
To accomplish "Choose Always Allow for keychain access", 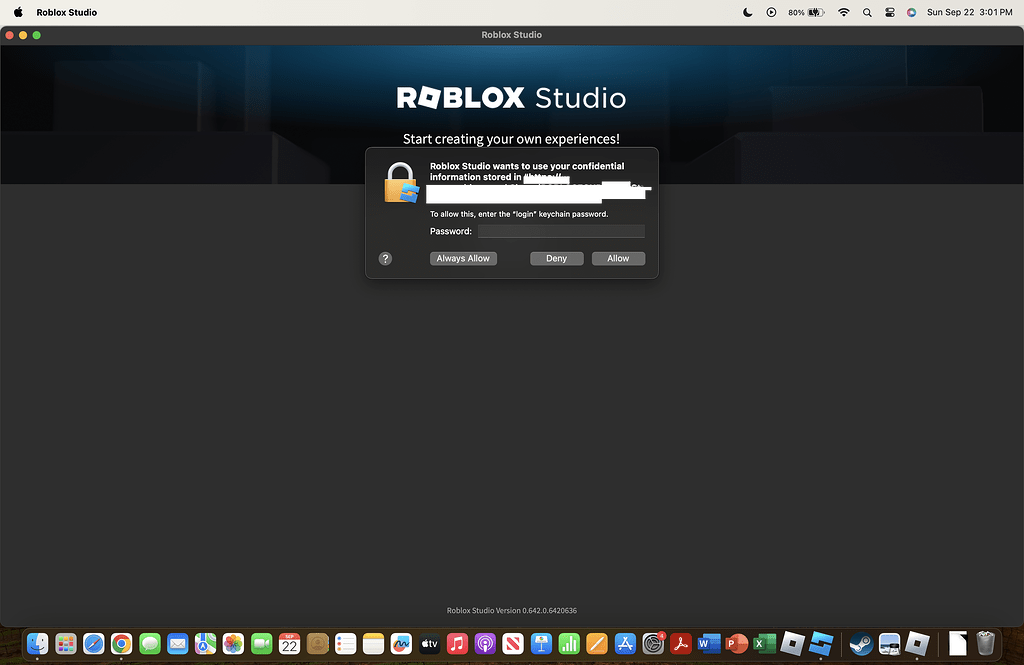I will pos(463,258).
